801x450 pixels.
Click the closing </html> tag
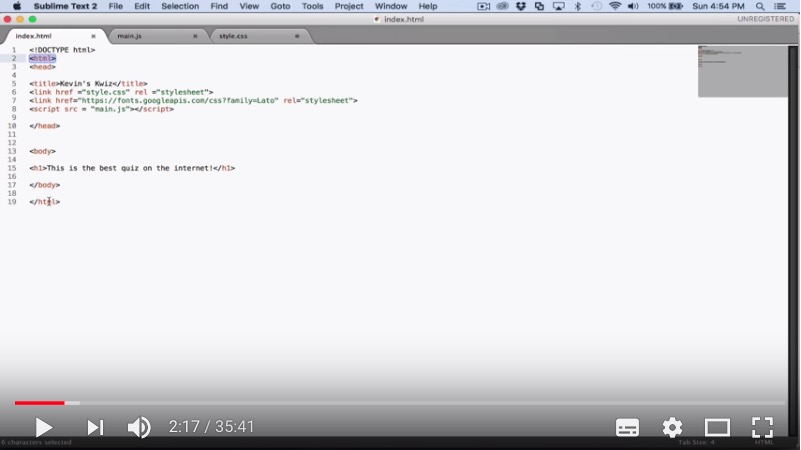pos(44,202)
